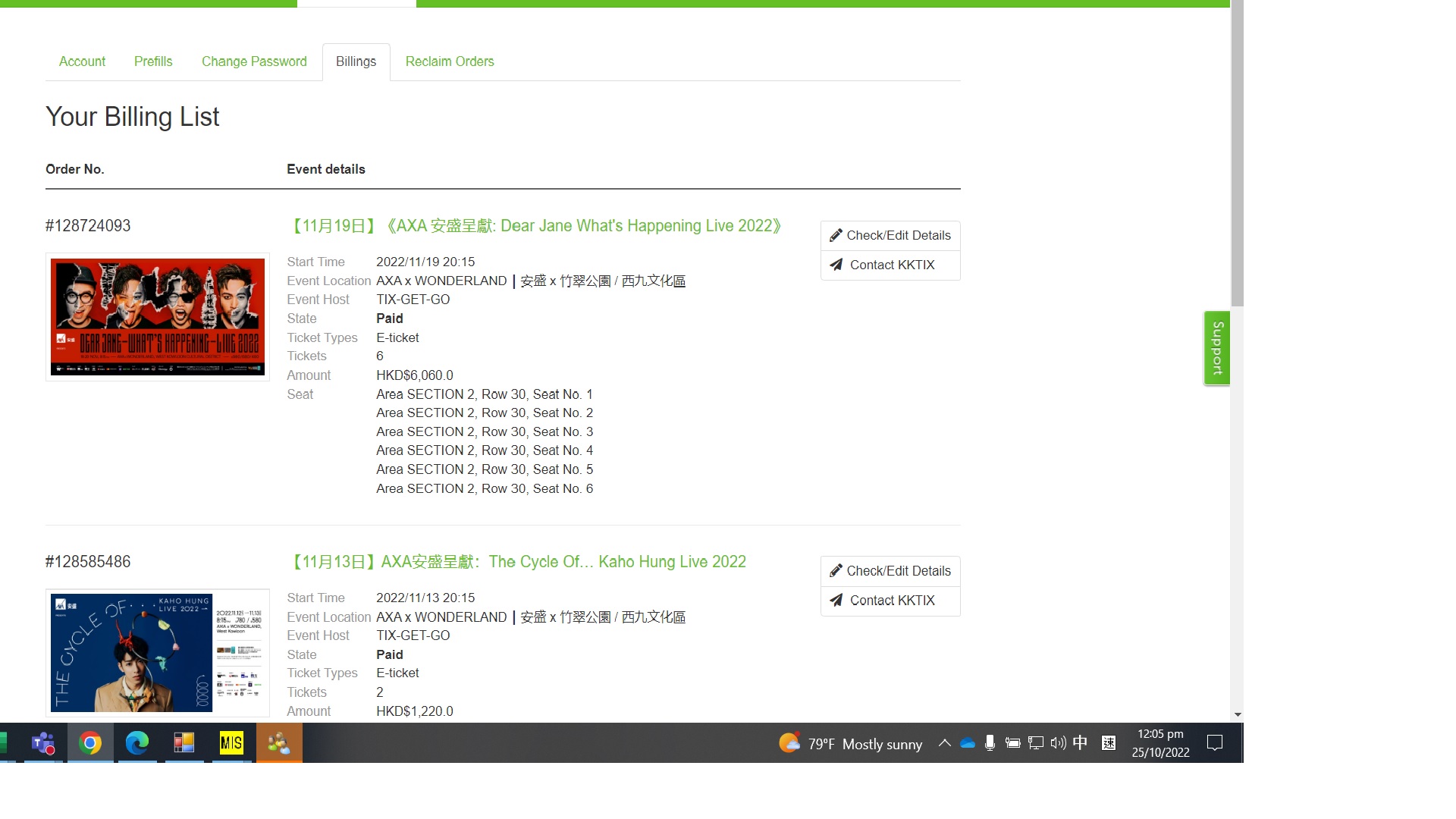Launch Microsoft Edge from taskbar
Screen dimensions: 1456x819
pyautogui.click(x=137, y=743)
